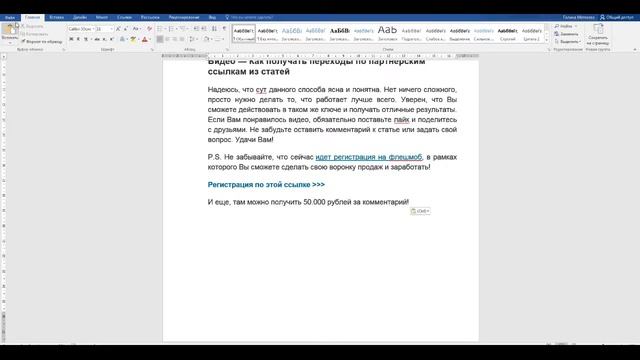Expand the styles gallery
640x360 pixels.
pos(547,40)
